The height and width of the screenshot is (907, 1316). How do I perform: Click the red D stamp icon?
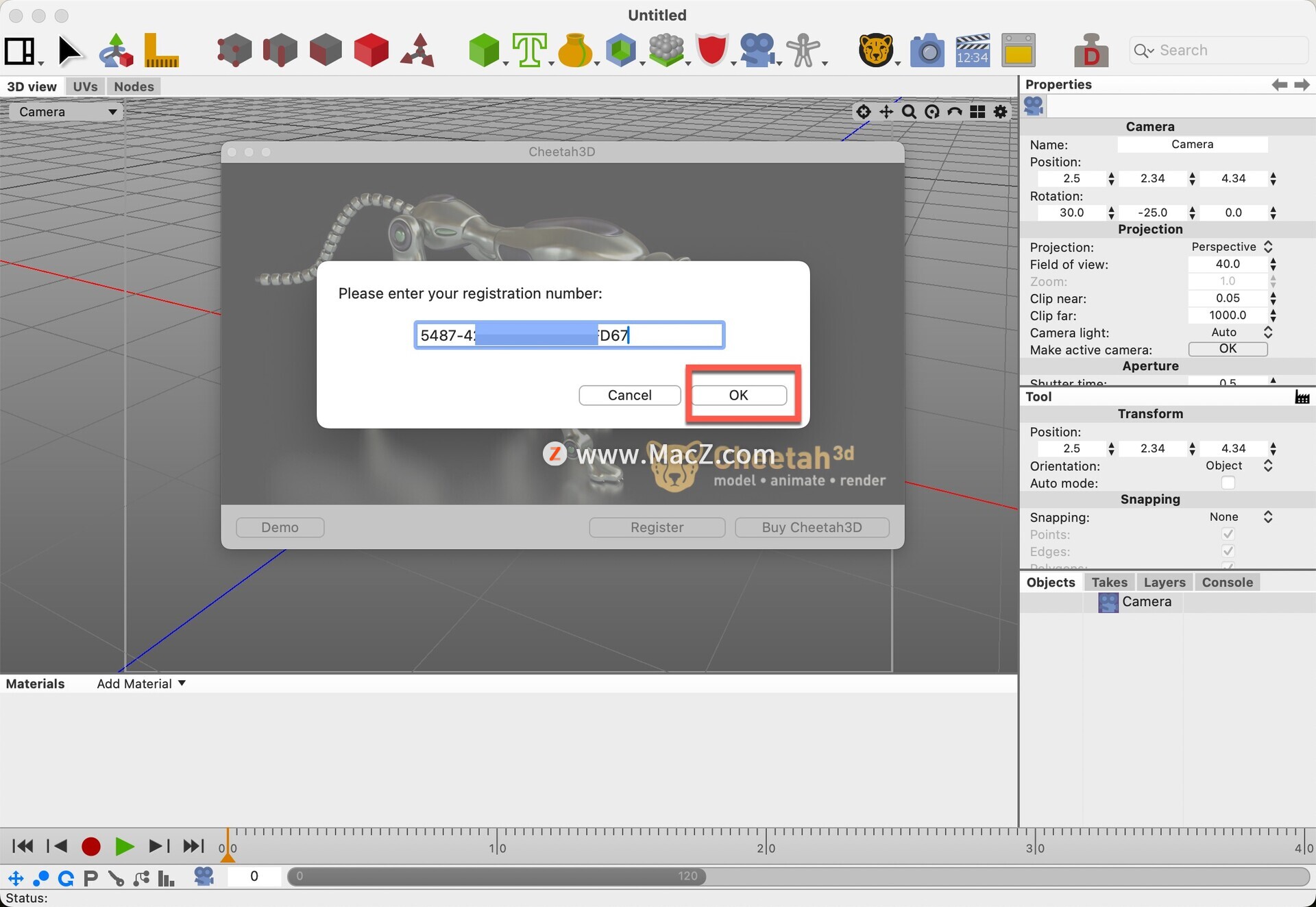(x=1091, y=51)
